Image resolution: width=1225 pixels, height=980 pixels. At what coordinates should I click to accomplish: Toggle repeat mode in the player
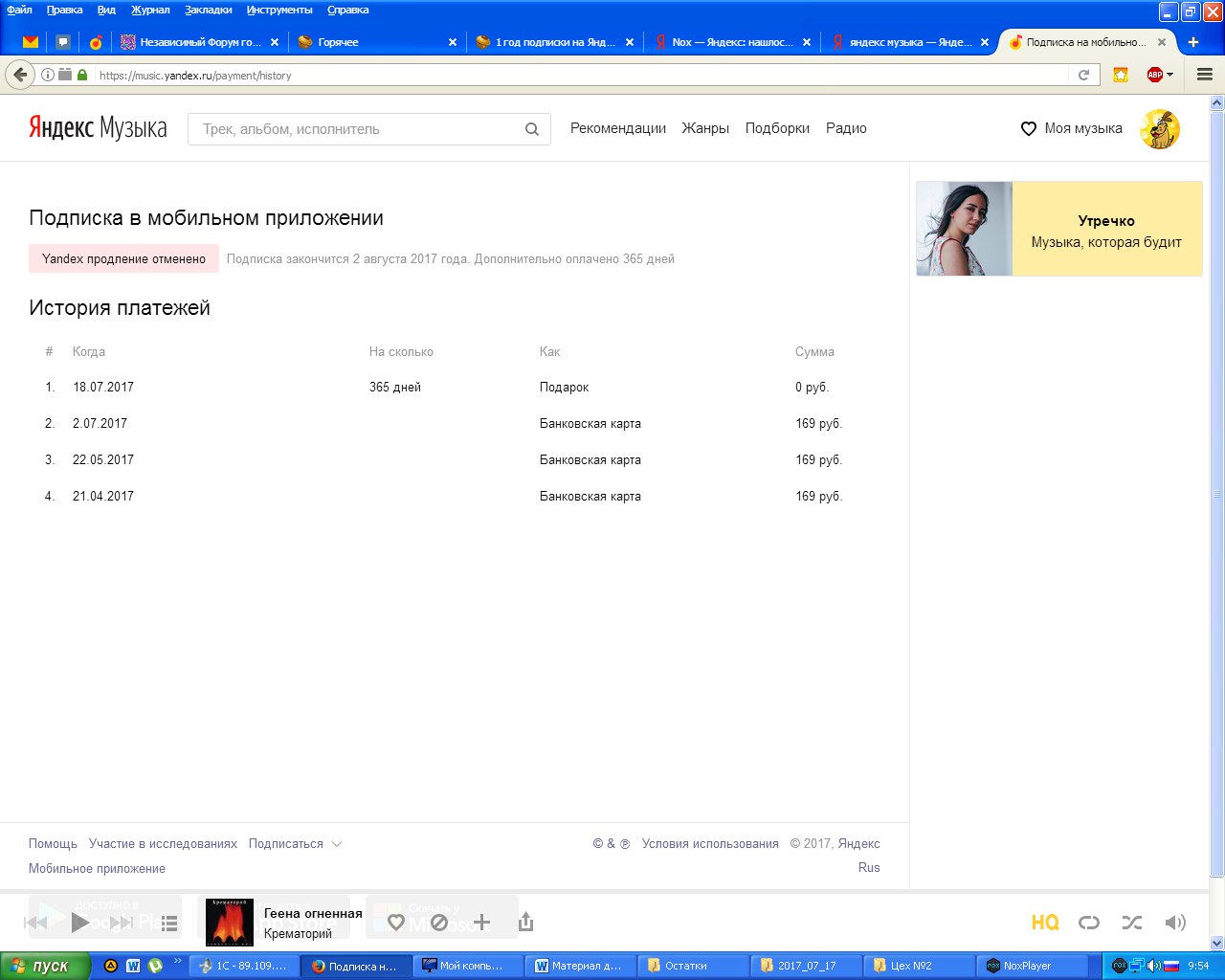pos(1089,923)
